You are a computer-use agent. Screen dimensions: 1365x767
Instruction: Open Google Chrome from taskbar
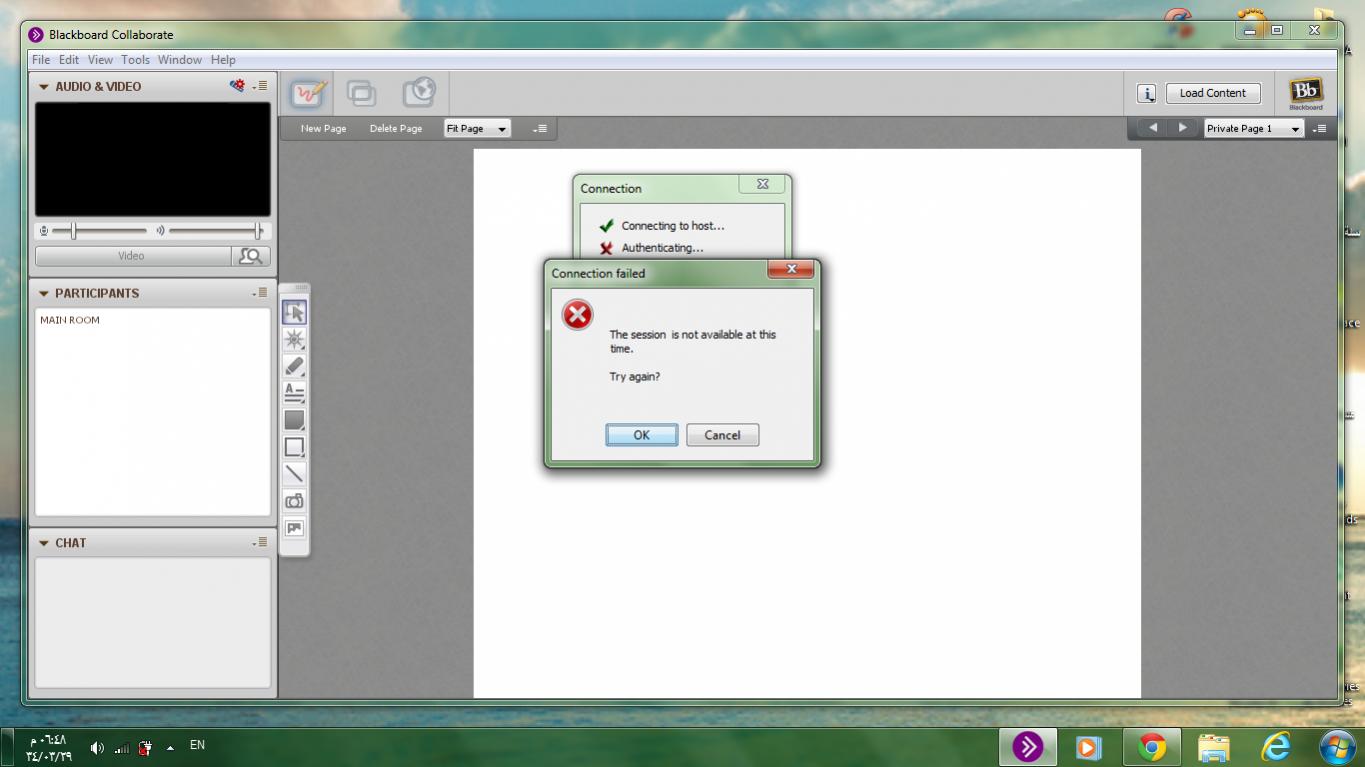coord(1152,747)
